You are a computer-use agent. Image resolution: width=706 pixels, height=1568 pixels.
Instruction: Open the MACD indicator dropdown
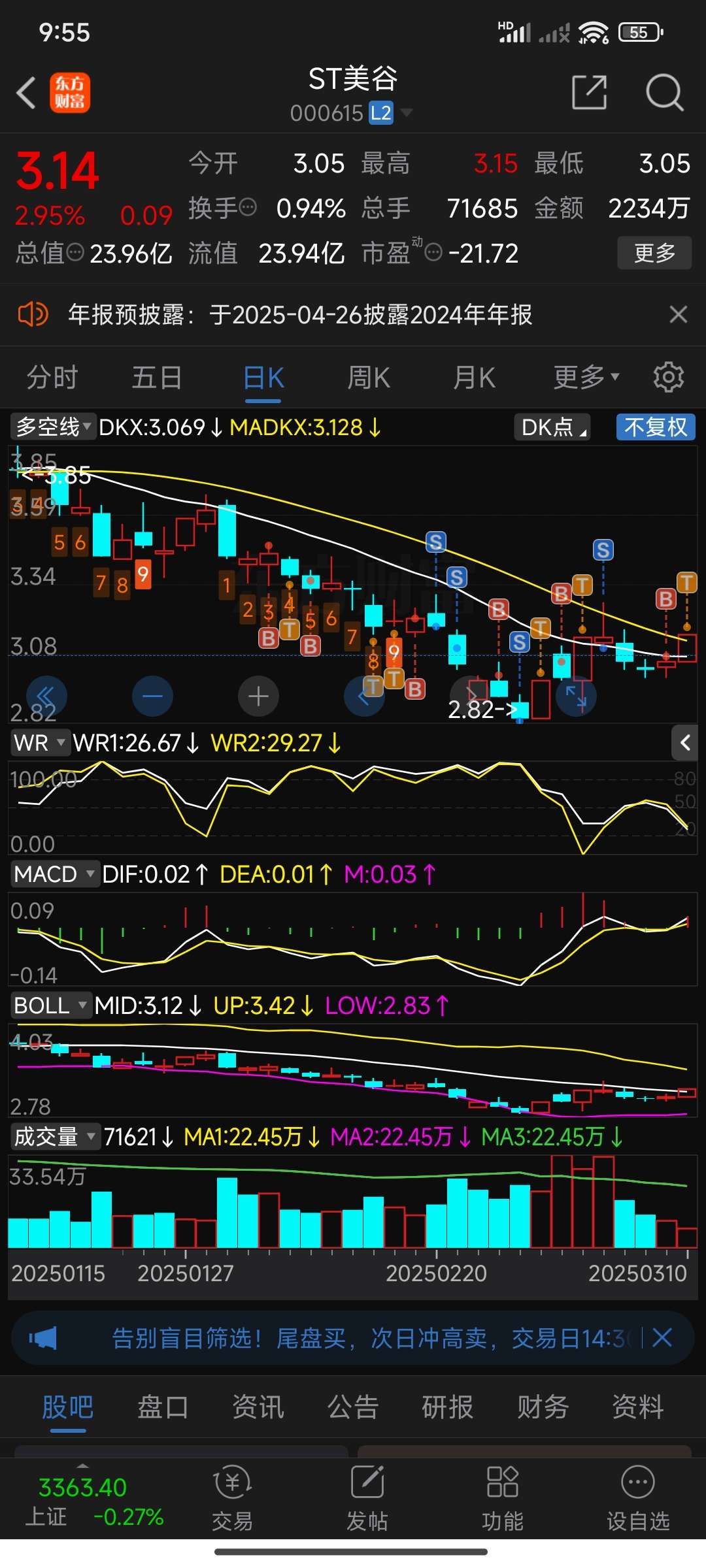click(55, 874)
